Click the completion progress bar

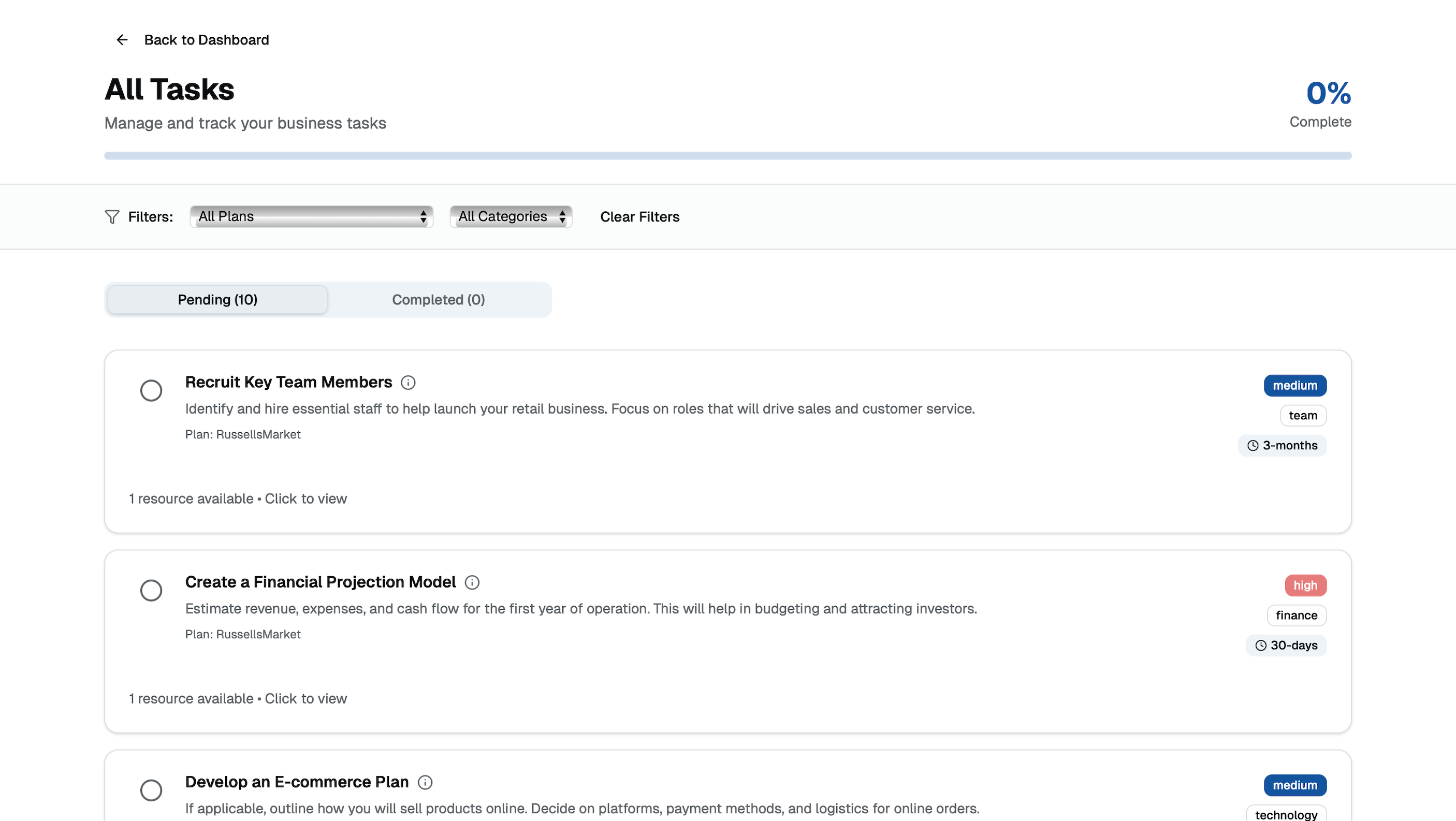[x=728, y=155]
